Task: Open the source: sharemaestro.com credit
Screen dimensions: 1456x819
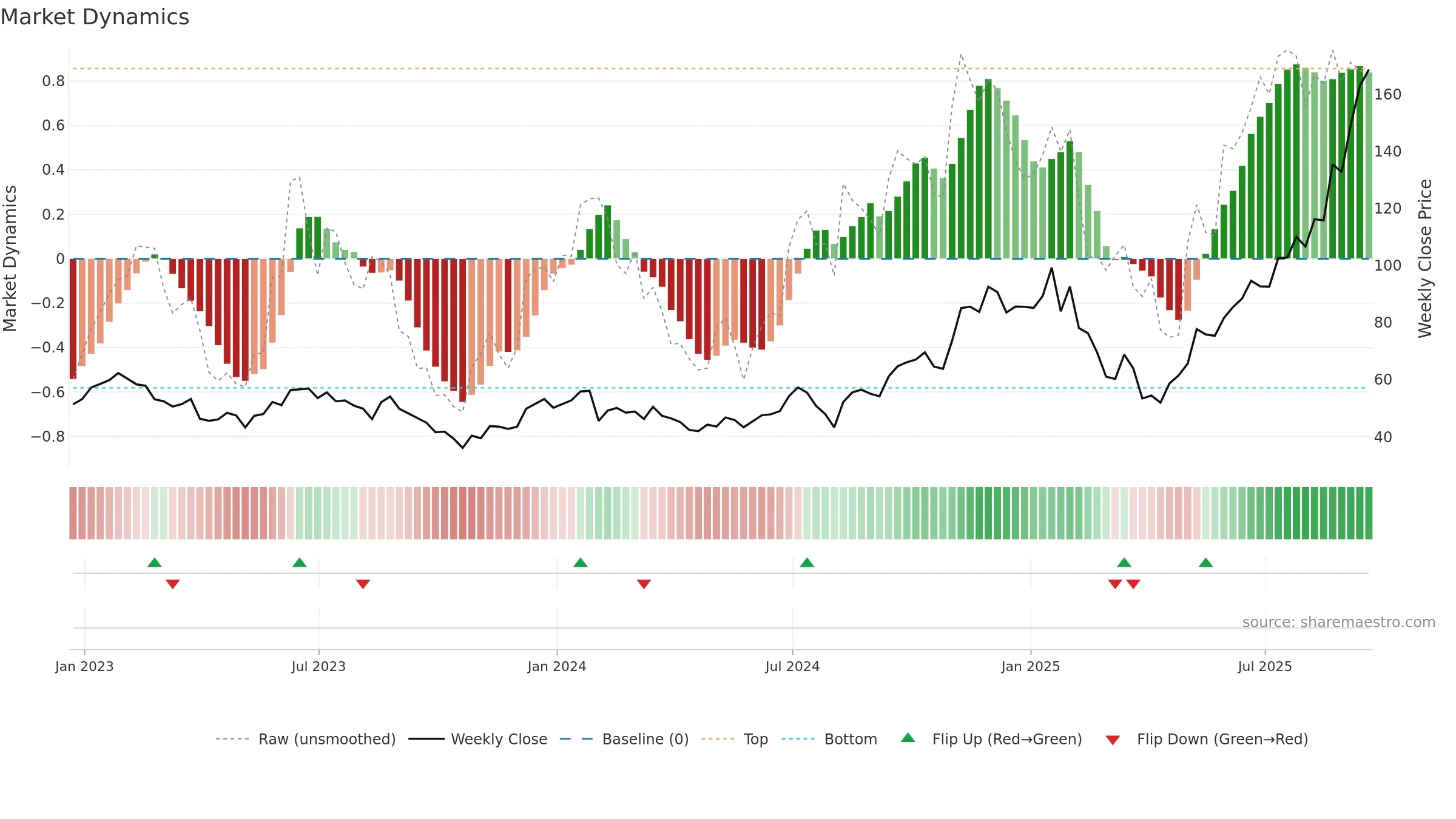Action: pyautogui.click(x=1339, y=622)
